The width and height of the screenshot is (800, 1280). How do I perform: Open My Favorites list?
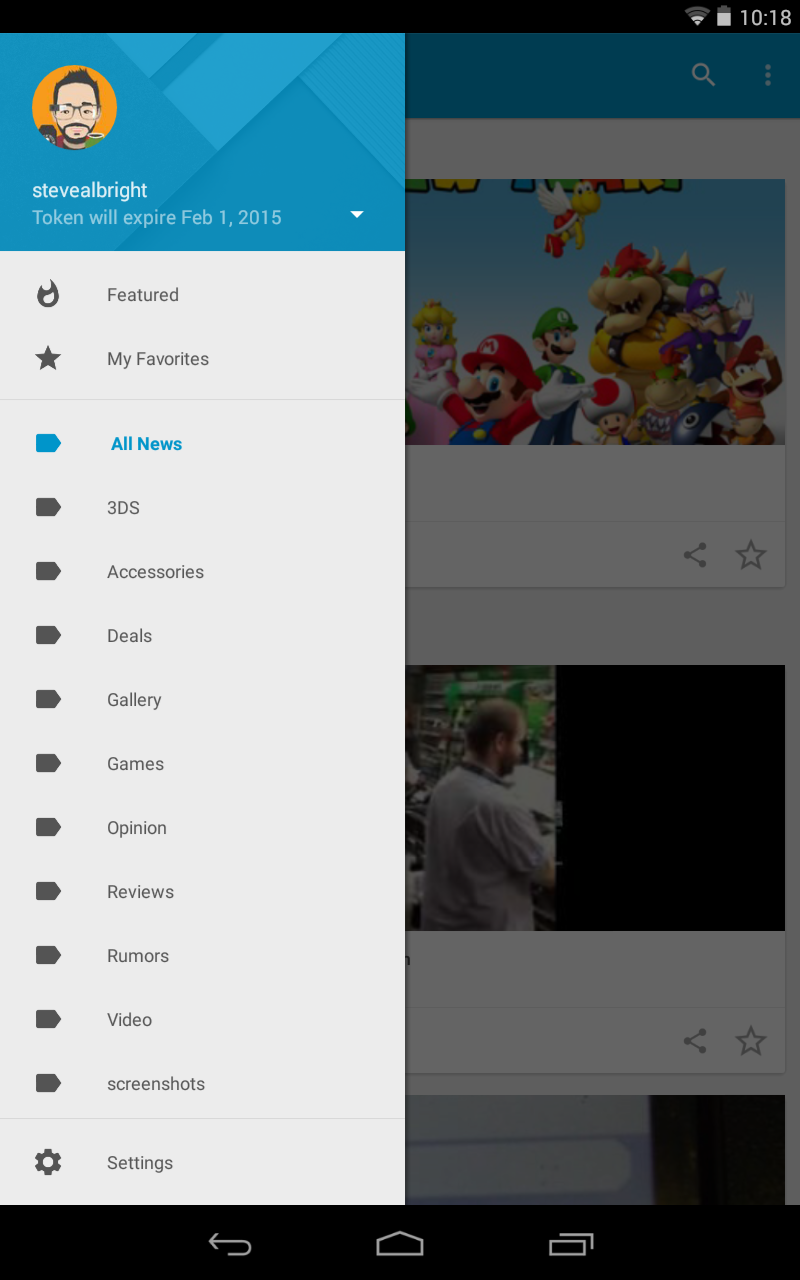tap(202, 359)
